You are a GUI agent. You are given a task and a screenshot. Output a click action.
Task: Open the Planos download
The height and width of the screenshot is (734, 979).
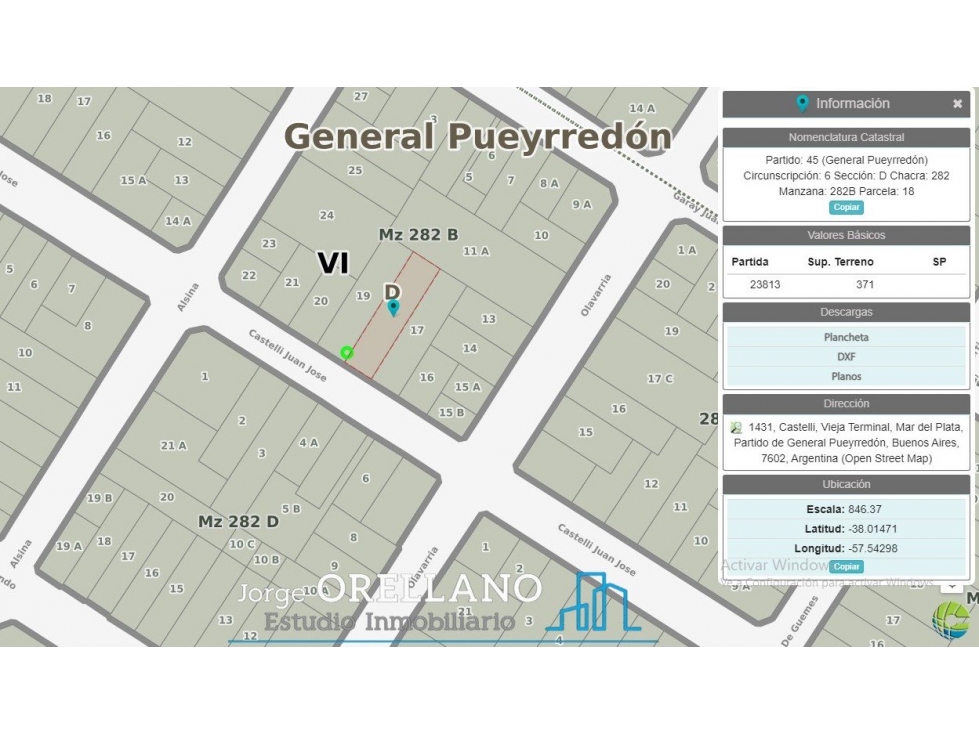click(x=846, y=376)
